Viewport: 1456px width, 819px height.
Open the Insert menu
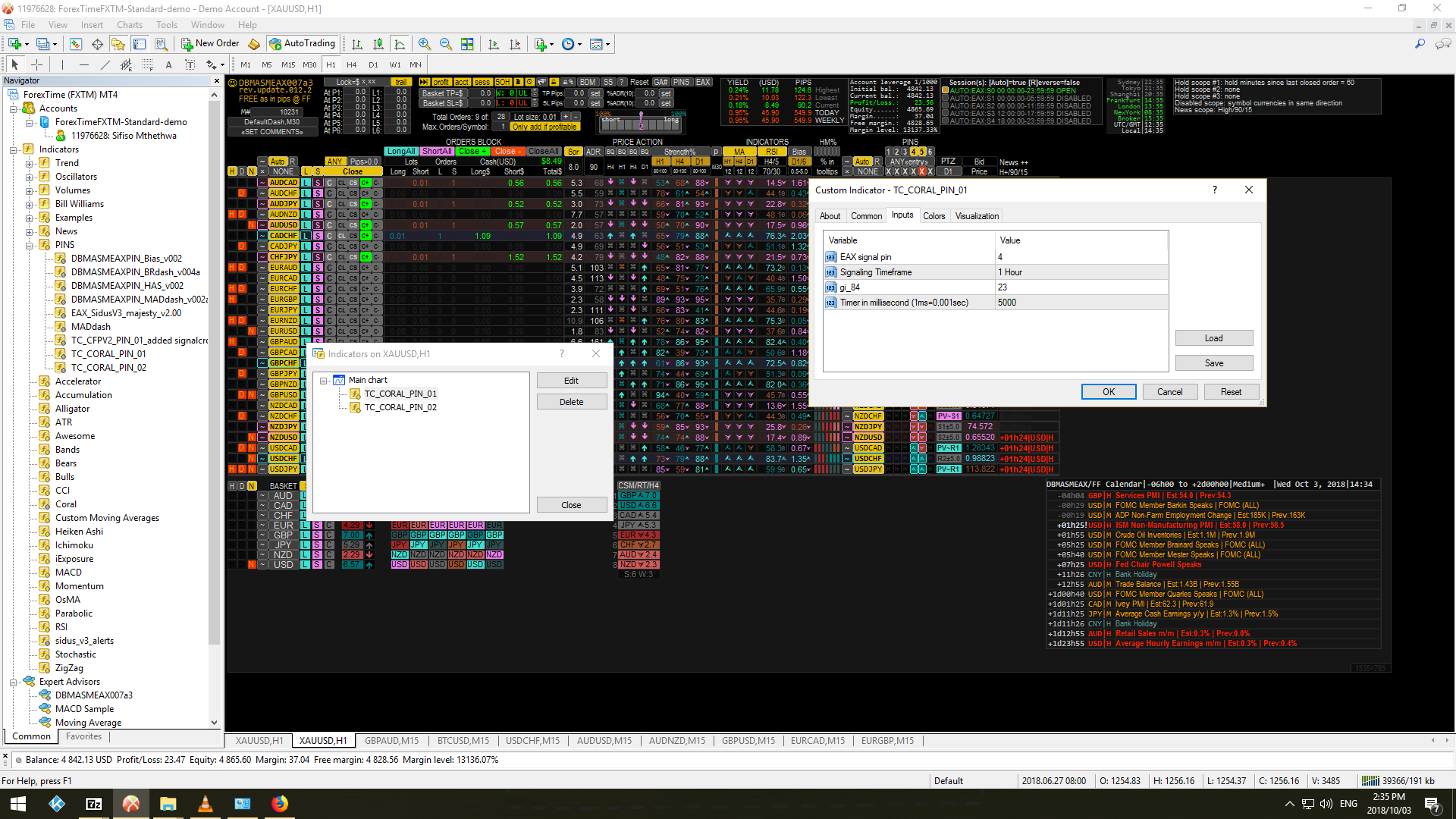pos(92,25)
